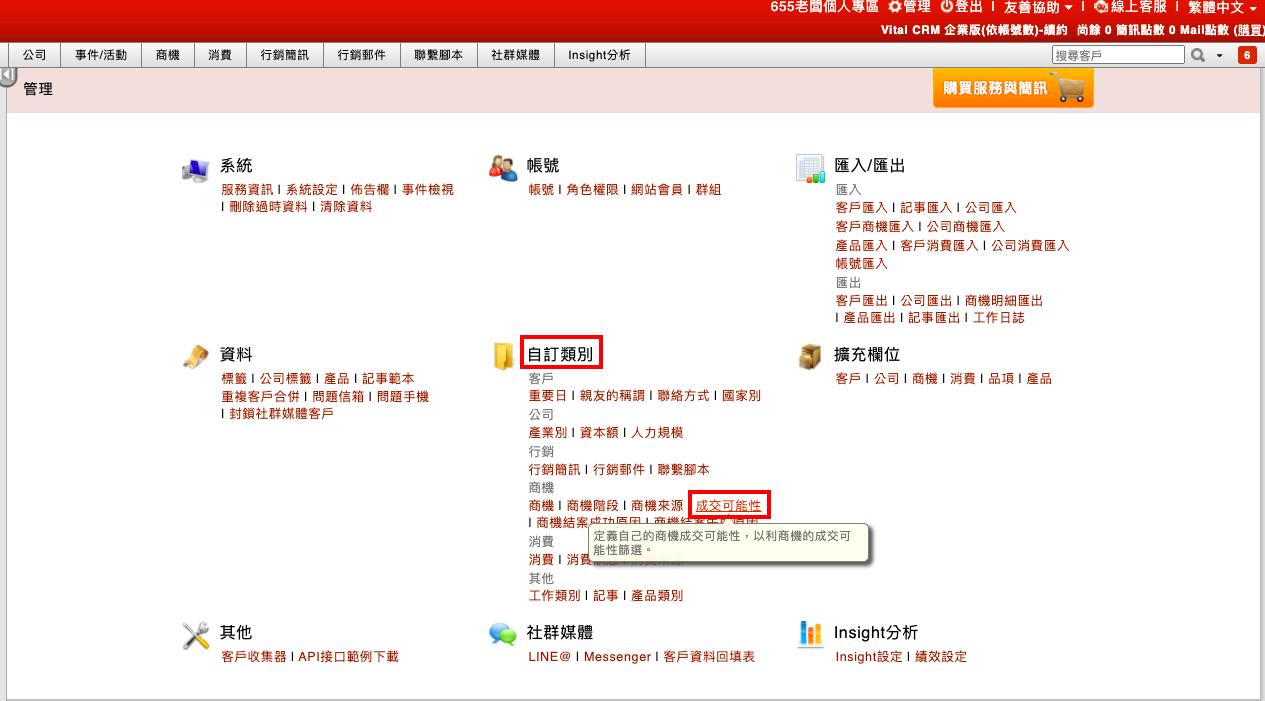Open the notification badge showing 6
The image size is (1265, 701).
(x=1247, y=55)
